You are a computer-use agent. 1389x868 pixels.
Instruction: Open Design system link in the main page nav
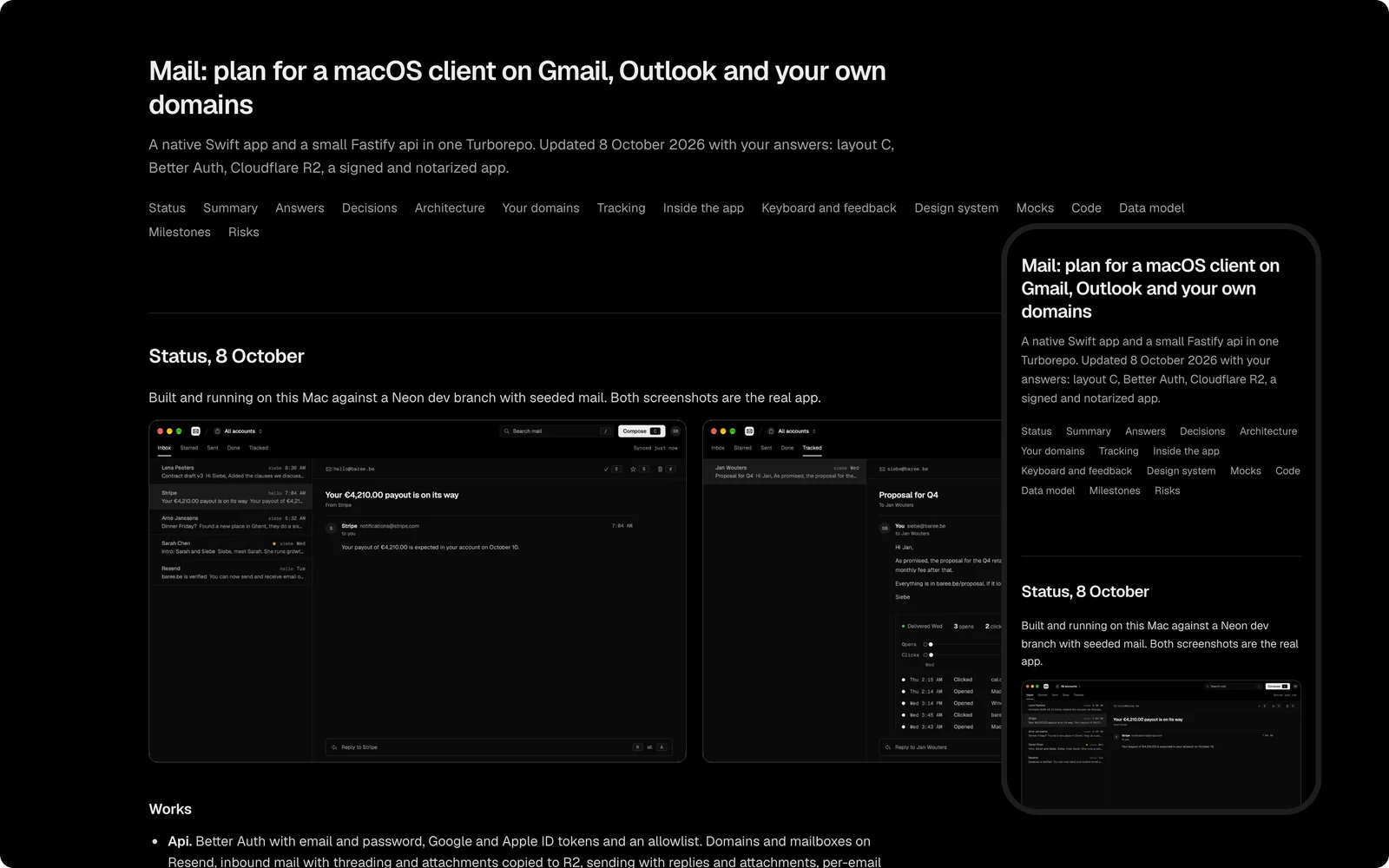pos(957,208)
